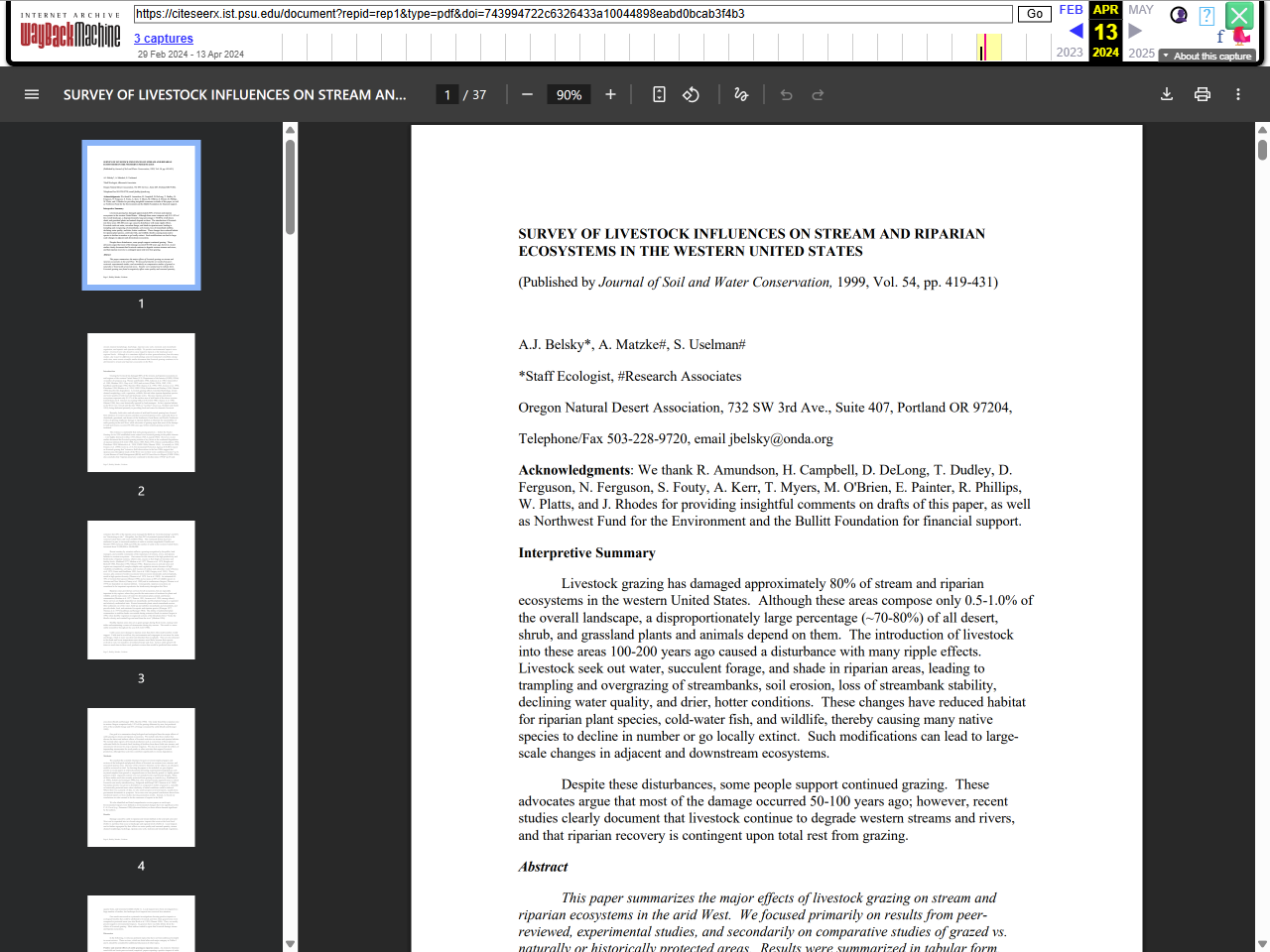Select the fit-to-page icon
1270x952 pixels.
click(659, 94)
